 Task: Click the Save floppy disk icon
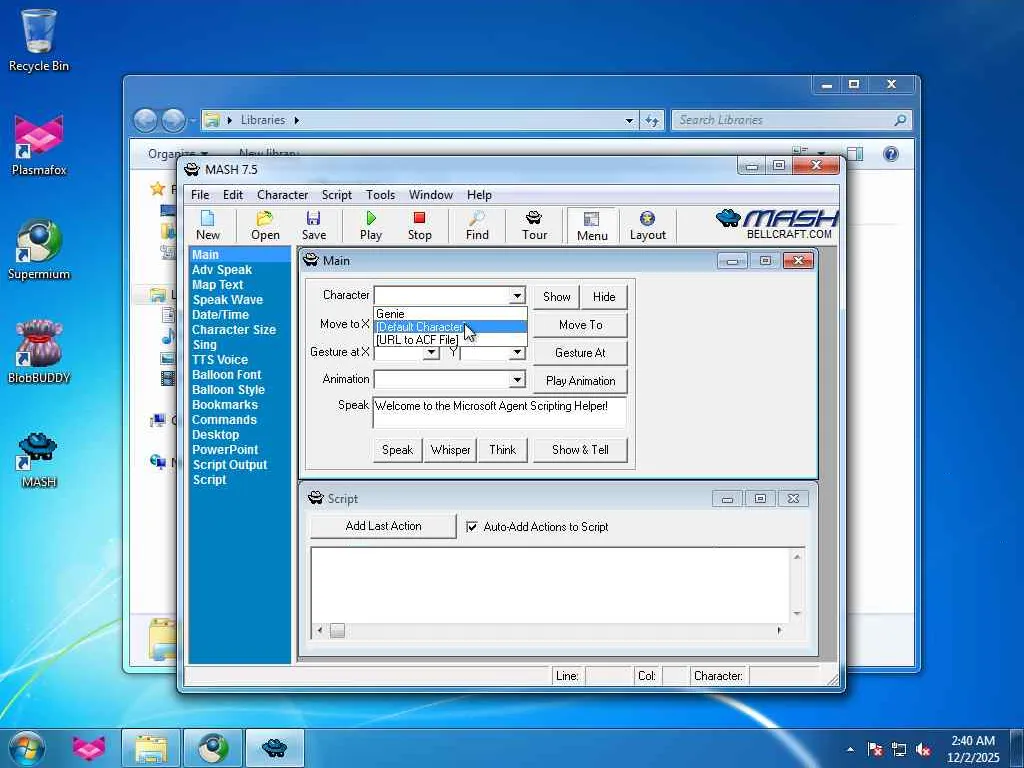click(313, 225)
